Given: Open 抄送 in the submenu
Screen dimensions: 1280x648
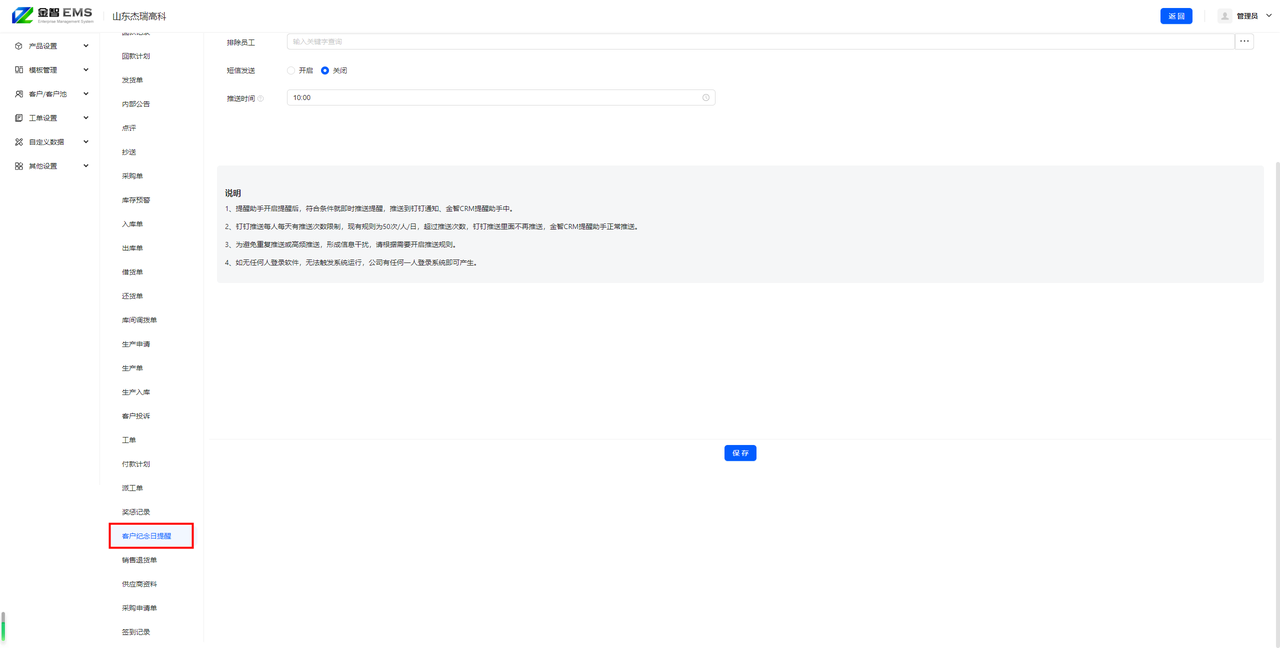Looking at the screenshot, I should click(x=129, y=152).
